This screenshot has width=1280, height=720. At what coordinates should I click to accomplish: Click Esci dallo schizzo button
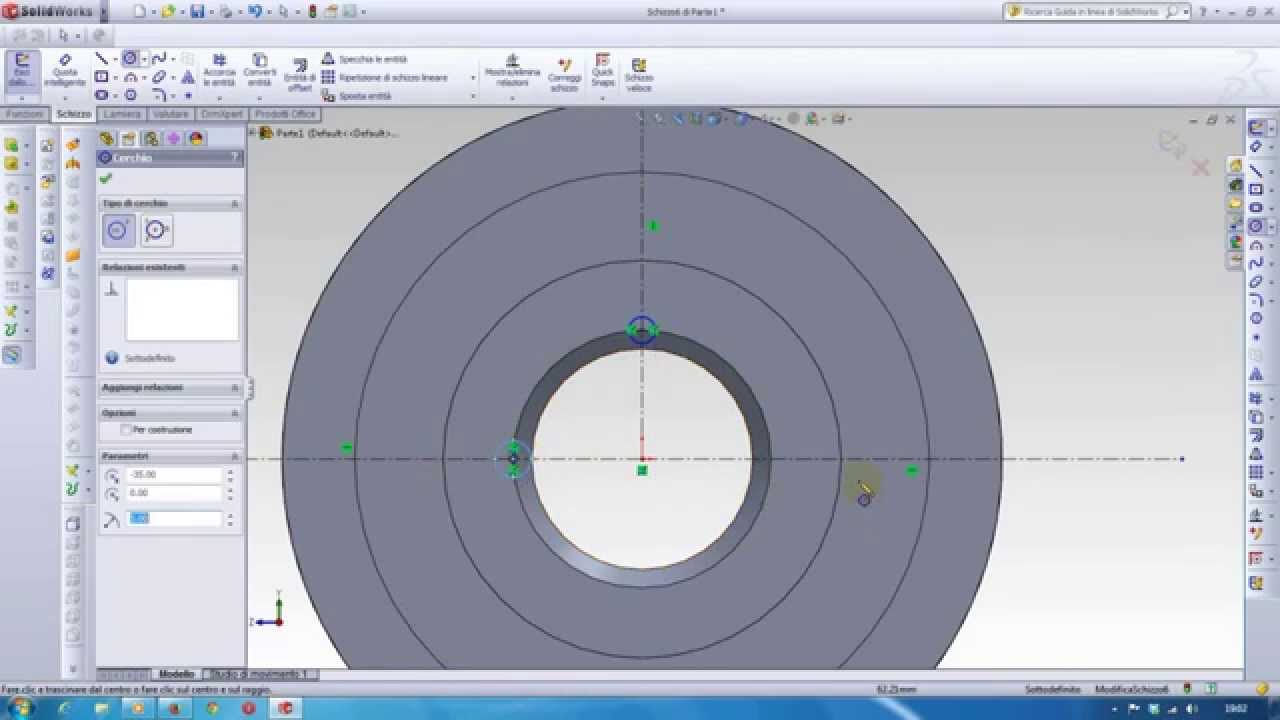[22, 71]
